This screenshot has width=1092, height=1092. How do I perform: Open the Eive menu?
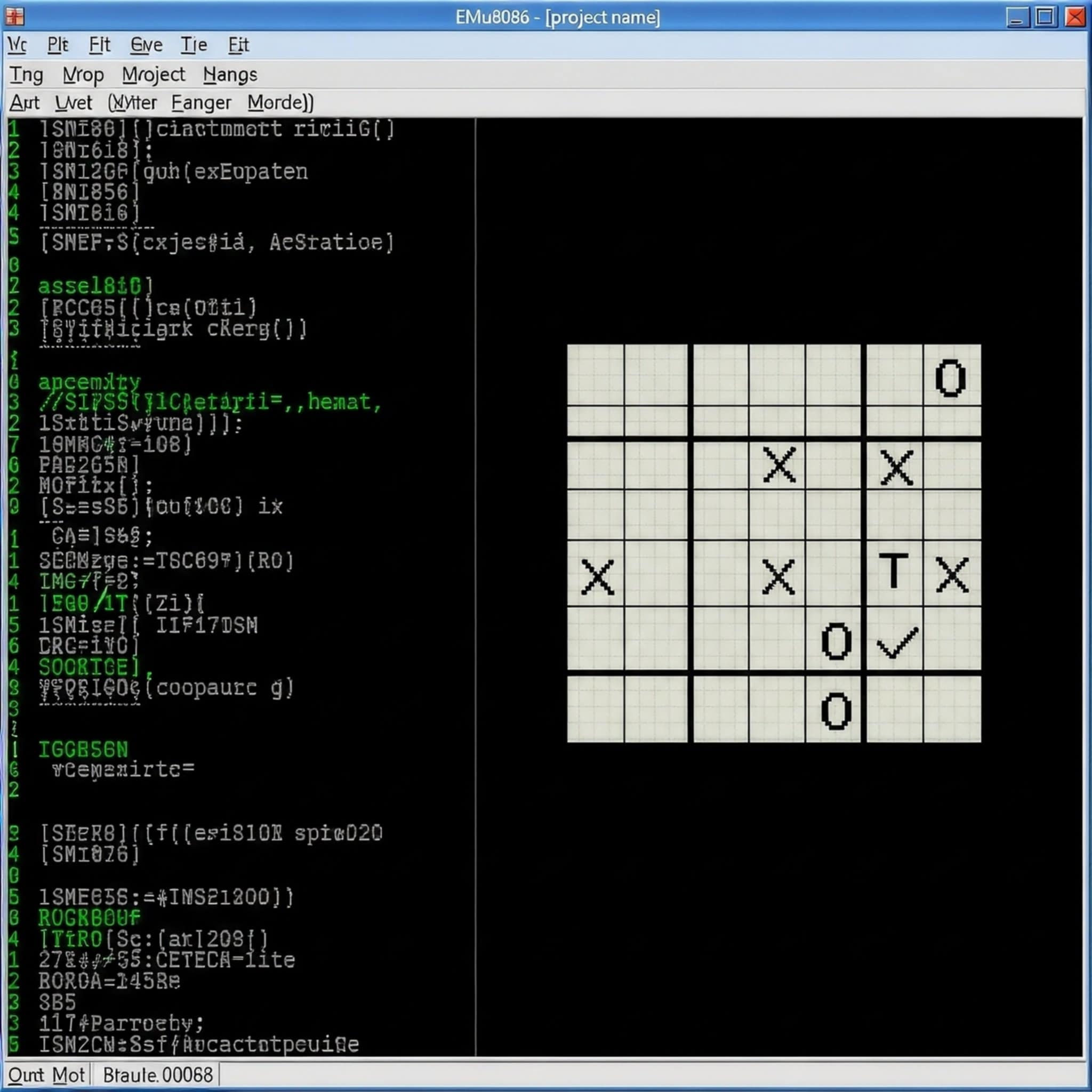(147, 45)
